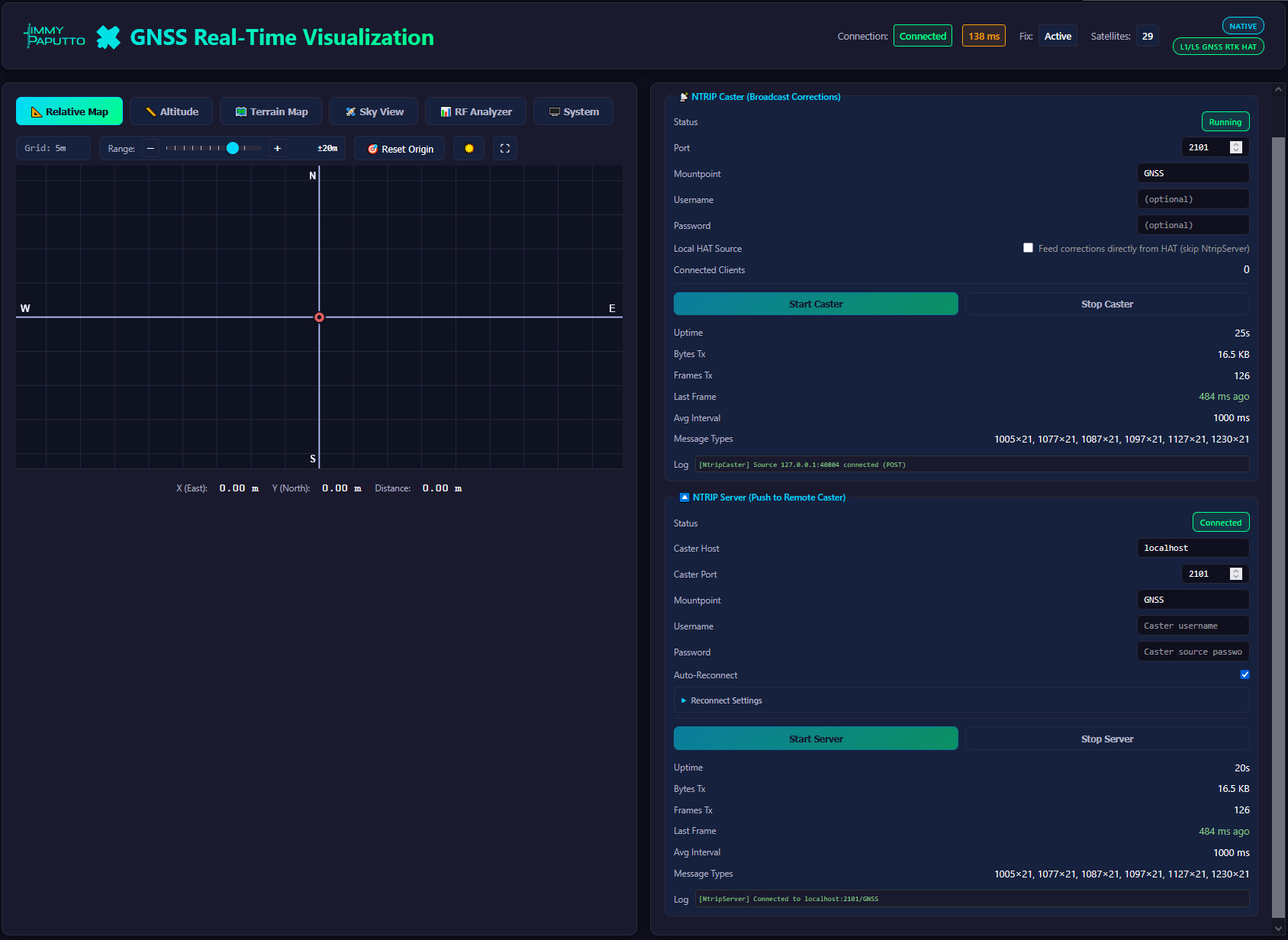Click the NATIVE badge in header
The width and height of the screenshot is (1288, 940).
pyautogui.click(x=1243, y=26)
